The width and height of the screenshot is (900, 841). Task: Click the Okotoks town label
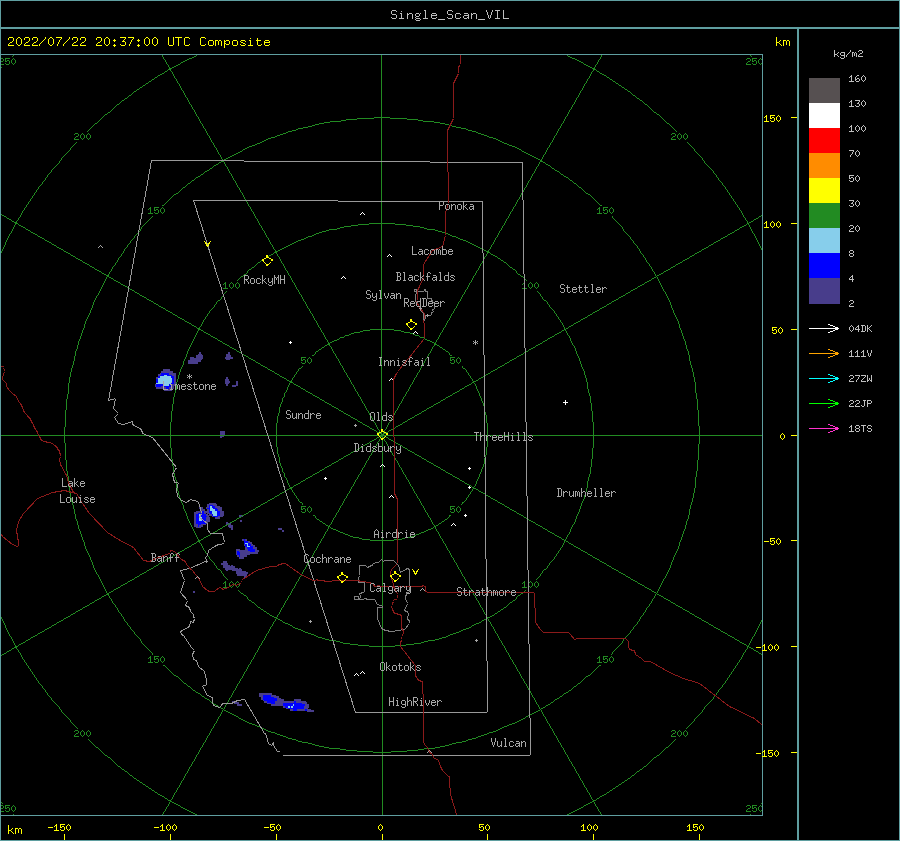[x=400, y=667]
